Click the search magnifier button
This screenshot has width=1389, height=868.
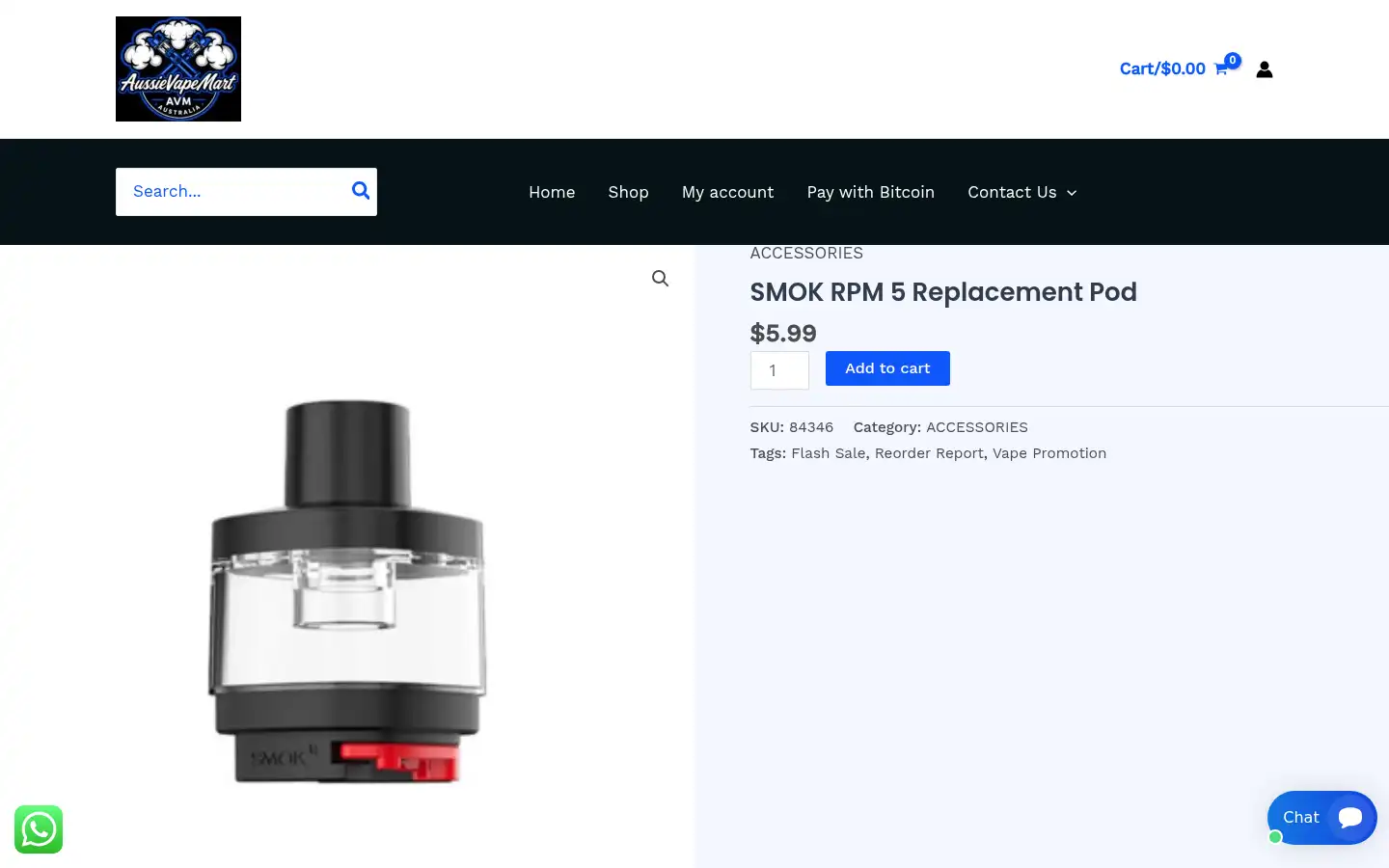(x=361, y=191)
